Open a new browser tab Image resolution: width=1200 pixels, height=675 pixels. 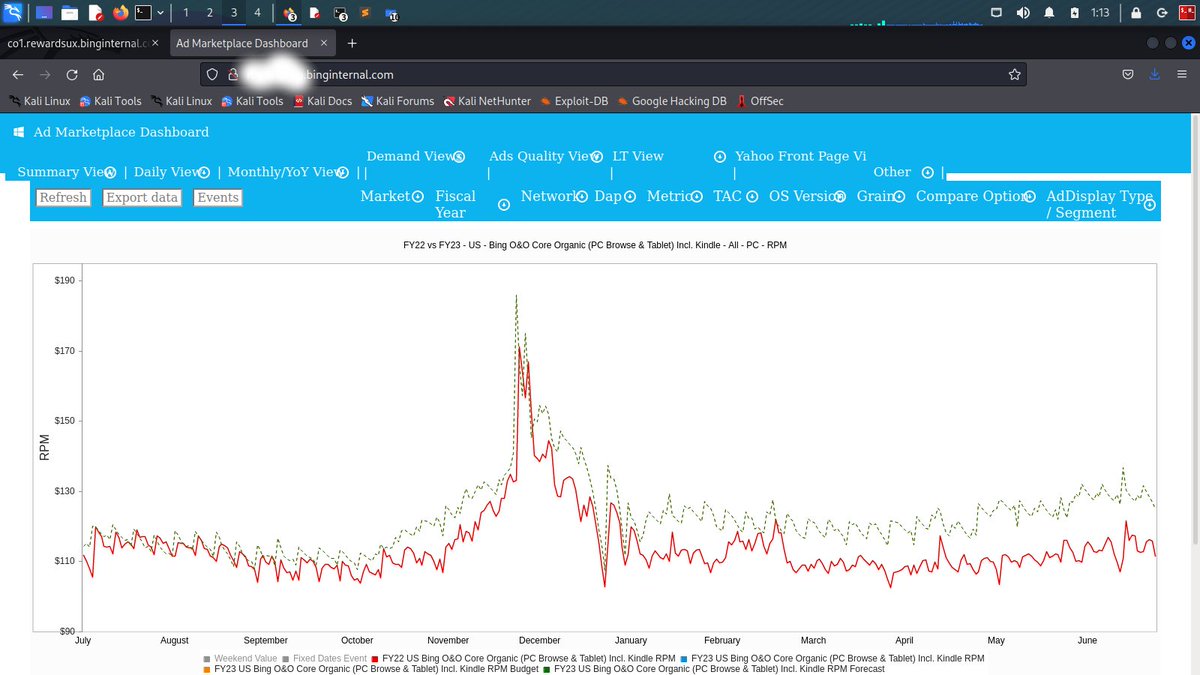click(x=352, y=43)
